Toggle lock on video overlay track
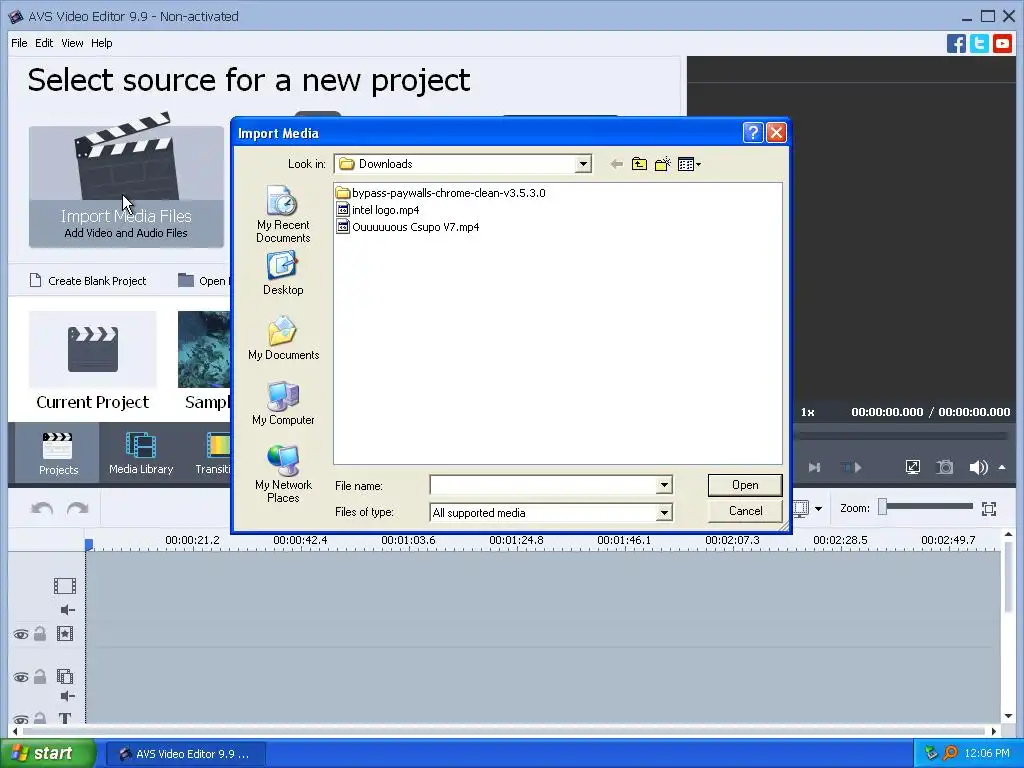Viewport: 1024px width, 768px height. point(40,677)
